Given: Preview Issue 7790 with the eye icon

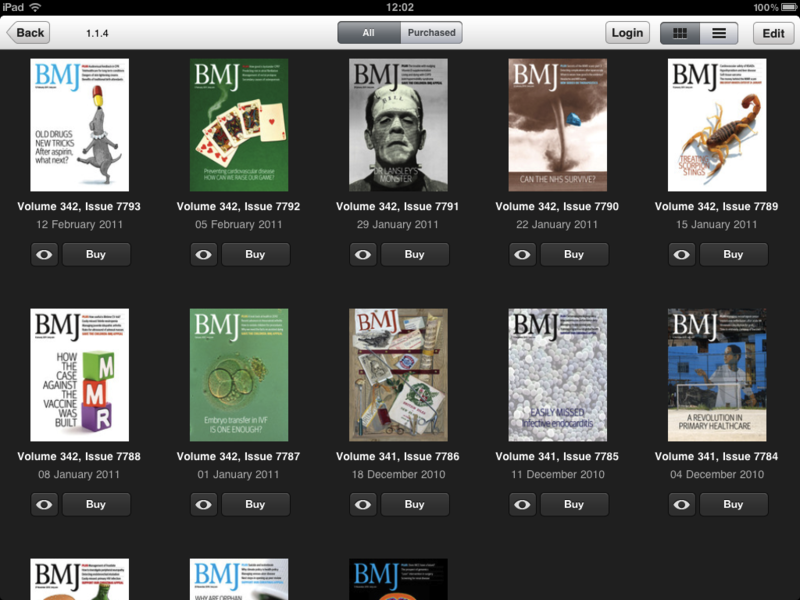Looking at the screenshot, I should tap(522, 254).
